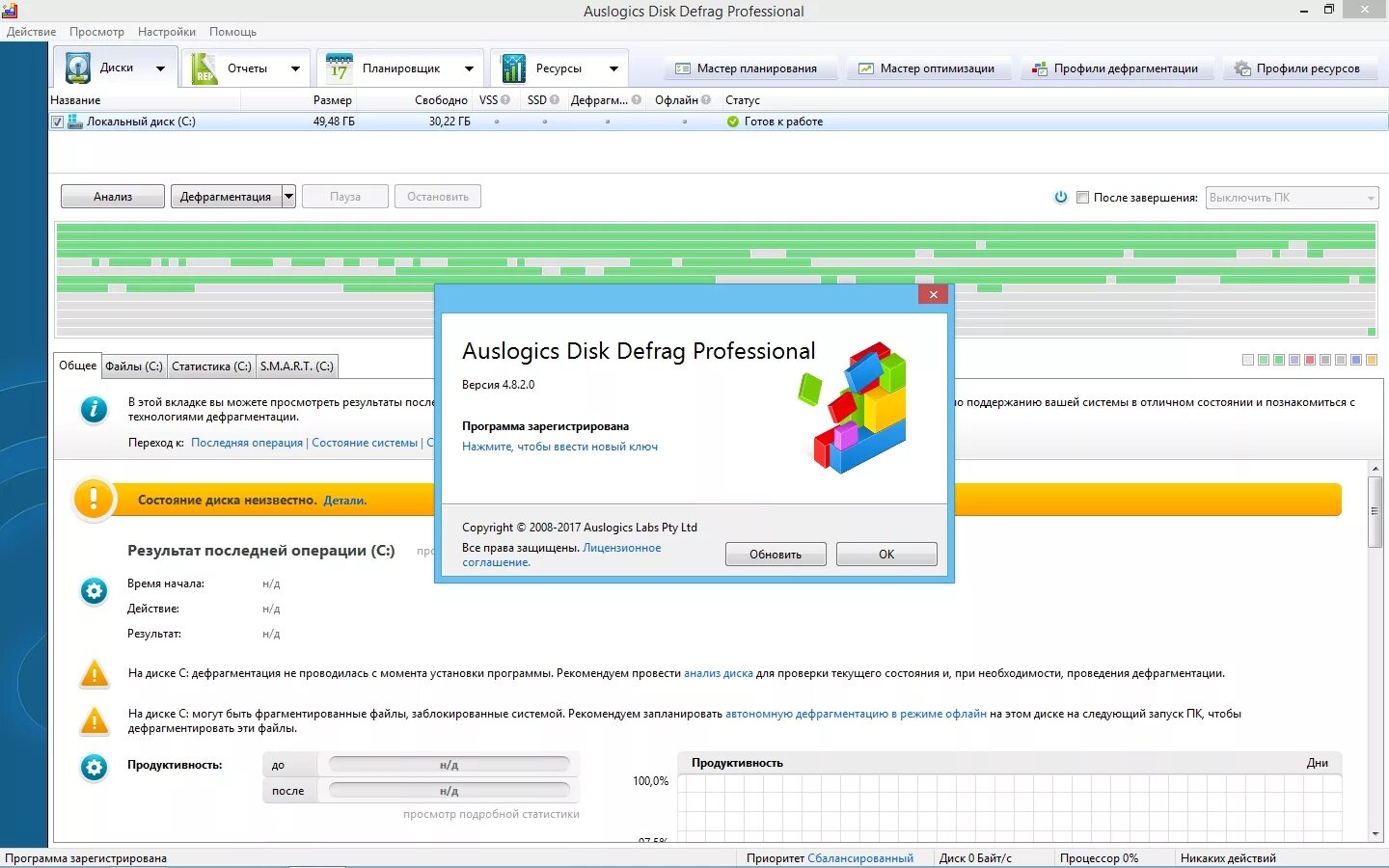Switch to the Статистика (C:) tab
The image size is (1389, 868).
211,366
